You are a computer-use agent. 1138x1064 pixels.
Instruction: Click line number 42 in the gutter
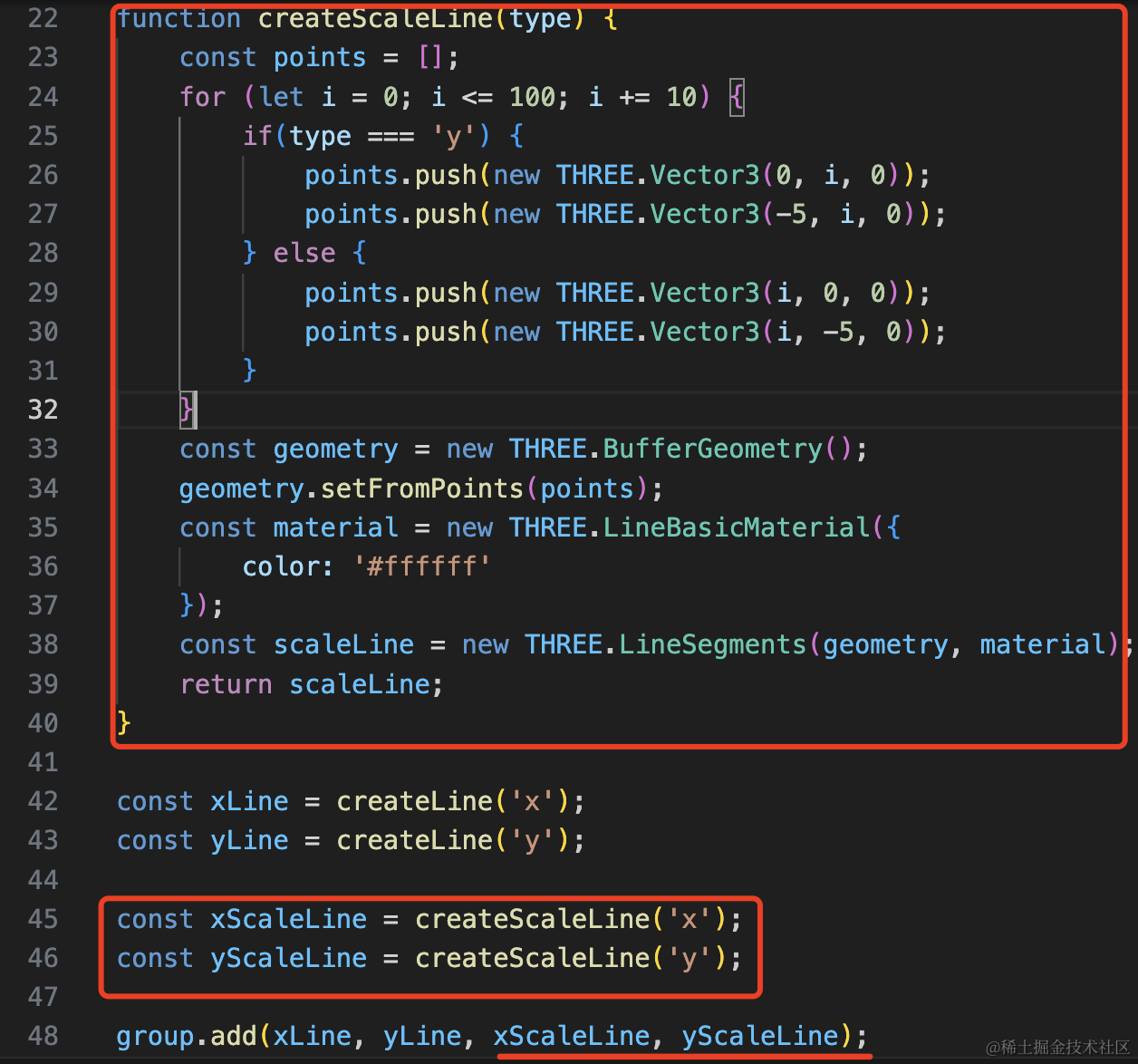point(43,801)
